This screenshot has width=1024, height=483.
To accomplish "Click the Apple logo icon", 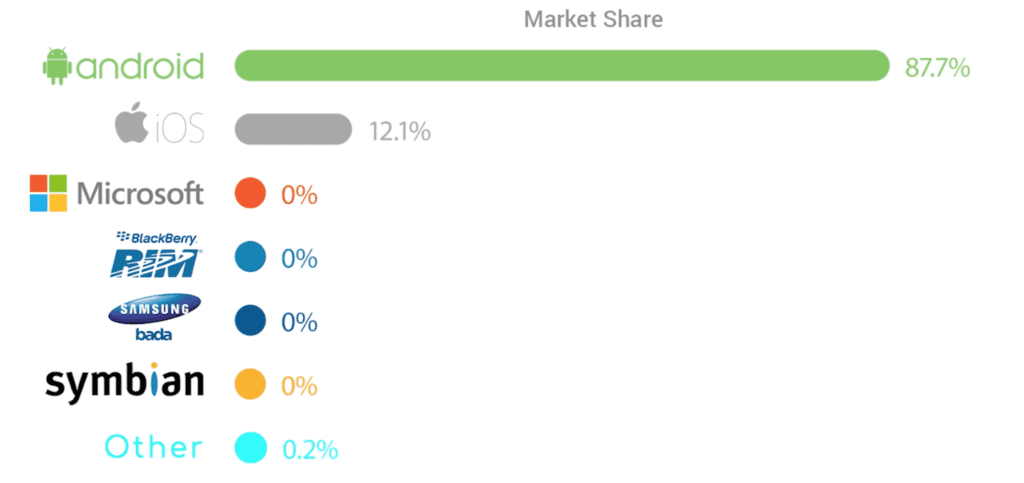I will coord(131,123).
